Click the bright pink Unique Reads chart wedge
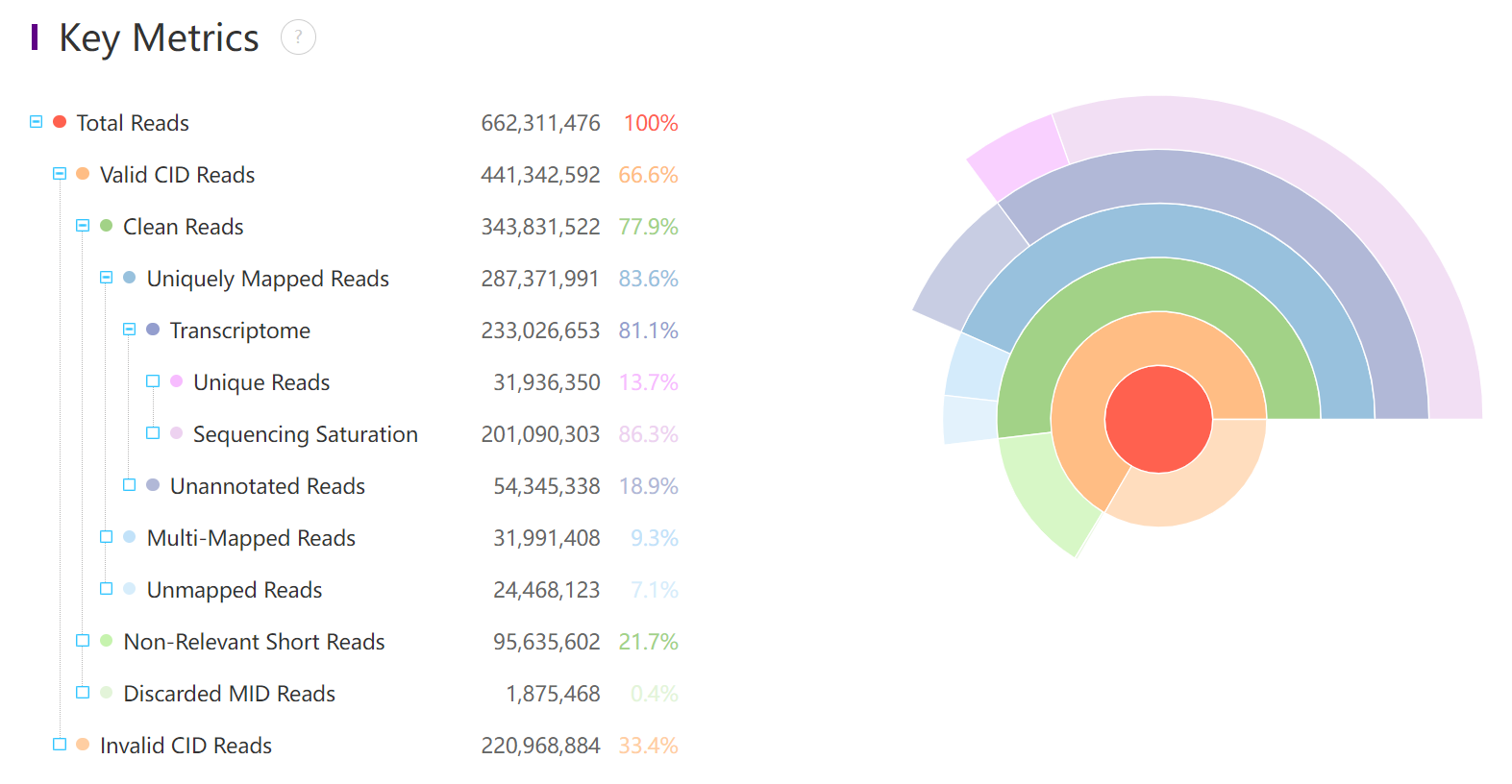1512x784 pixels. pos(1021,157)
